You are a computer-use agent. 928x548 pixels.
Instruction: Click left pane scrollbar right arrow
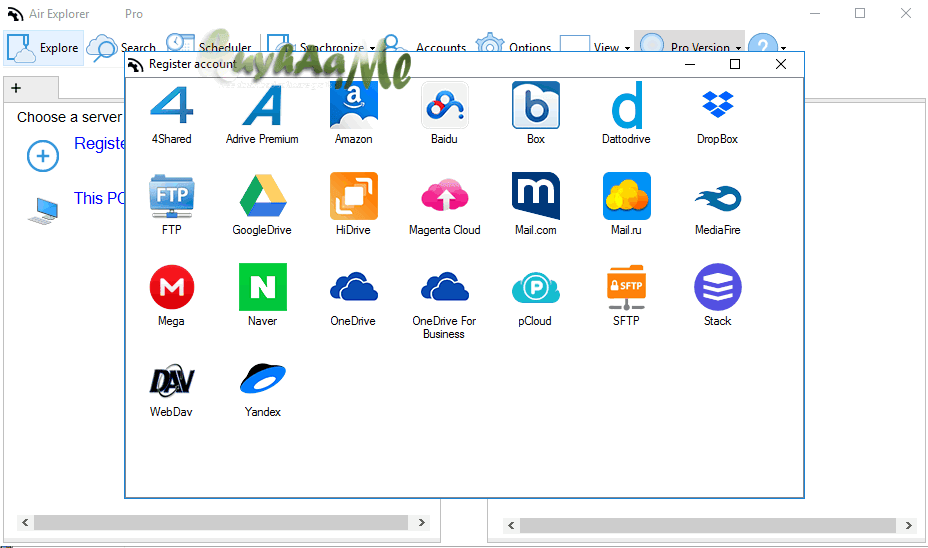tap(421, 522)
